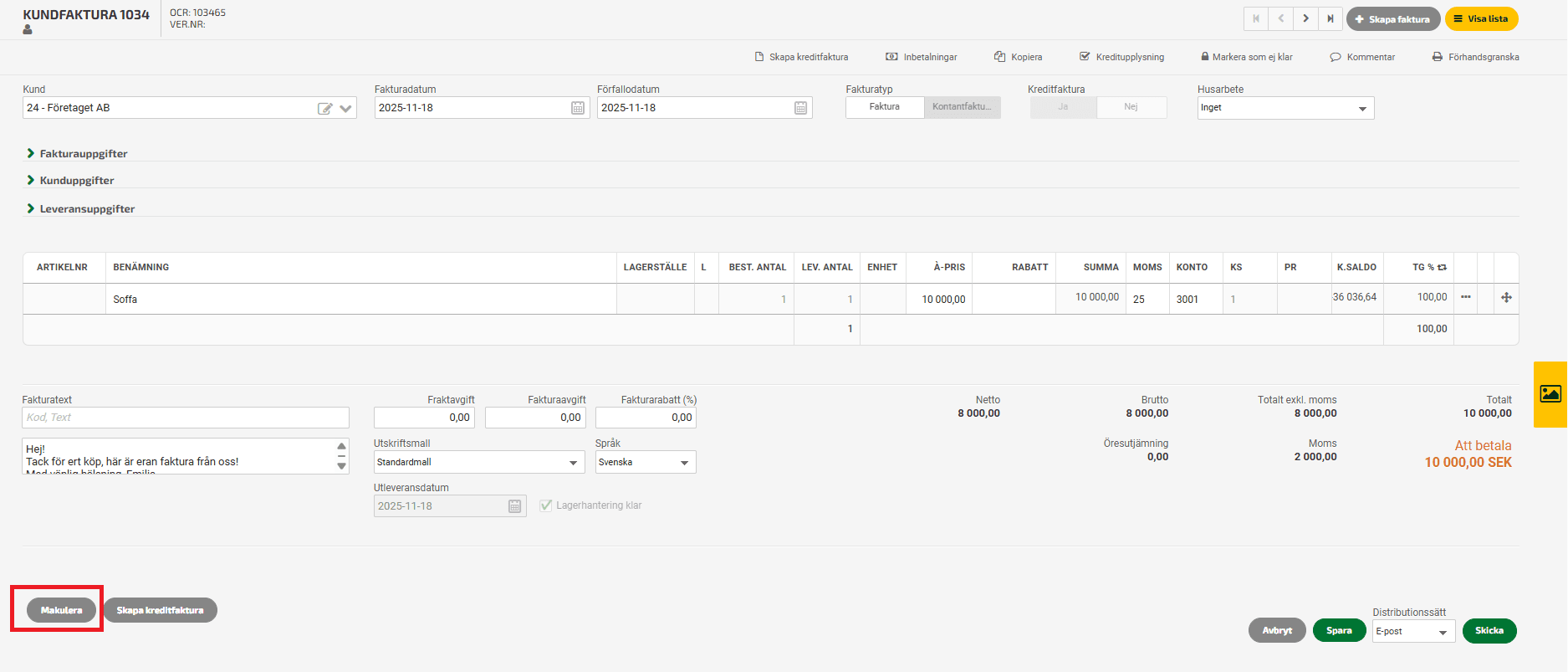Jump to the last invoice
The image size is (1568, 672).
pyautogui.click(x=1331, y=18)
